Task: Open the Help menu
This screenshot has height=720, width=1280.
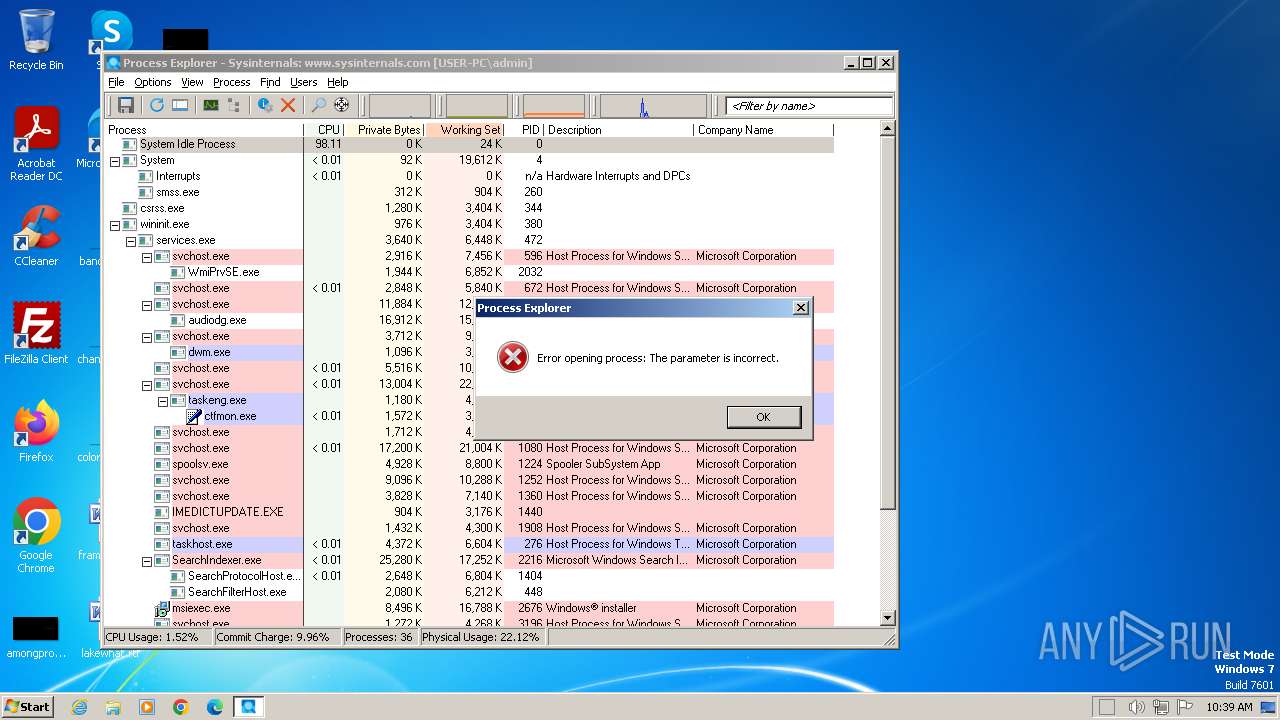Action: point(338,82)
